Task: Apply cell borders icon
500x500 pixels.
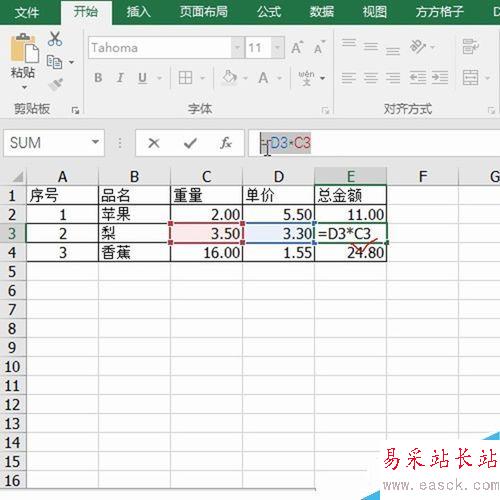Action: 185,78
